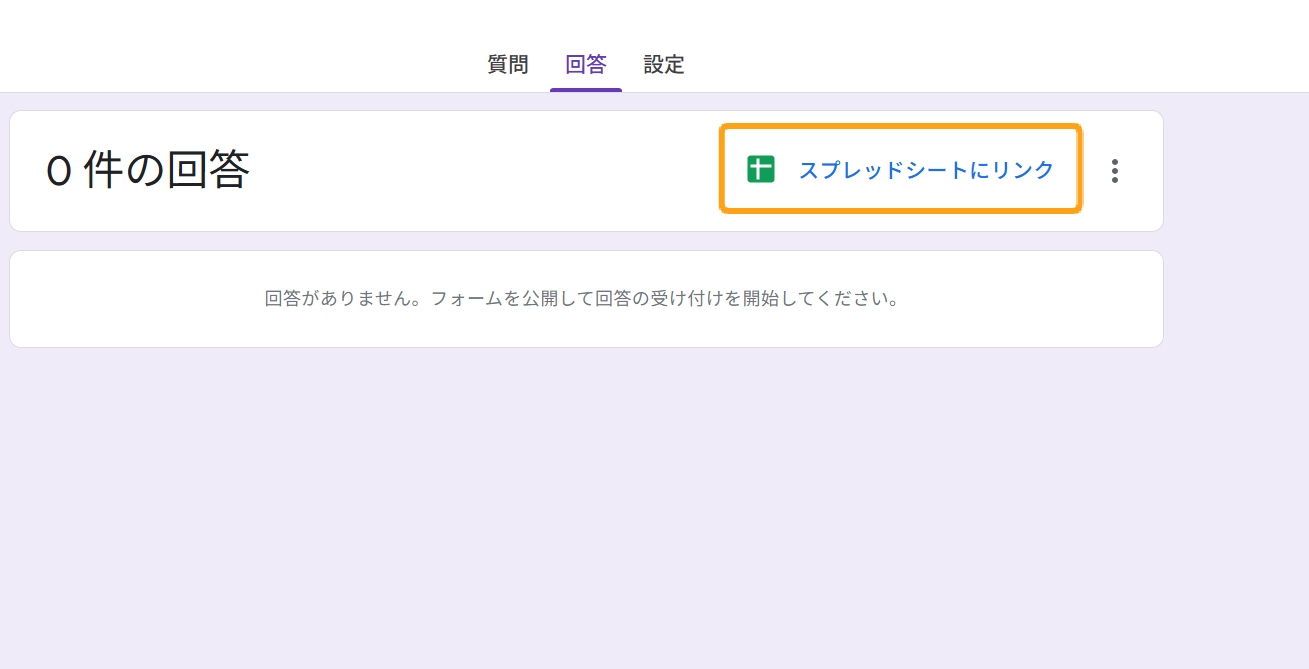
Task: Open the 設定 tab
Action: tap(664, 65)
